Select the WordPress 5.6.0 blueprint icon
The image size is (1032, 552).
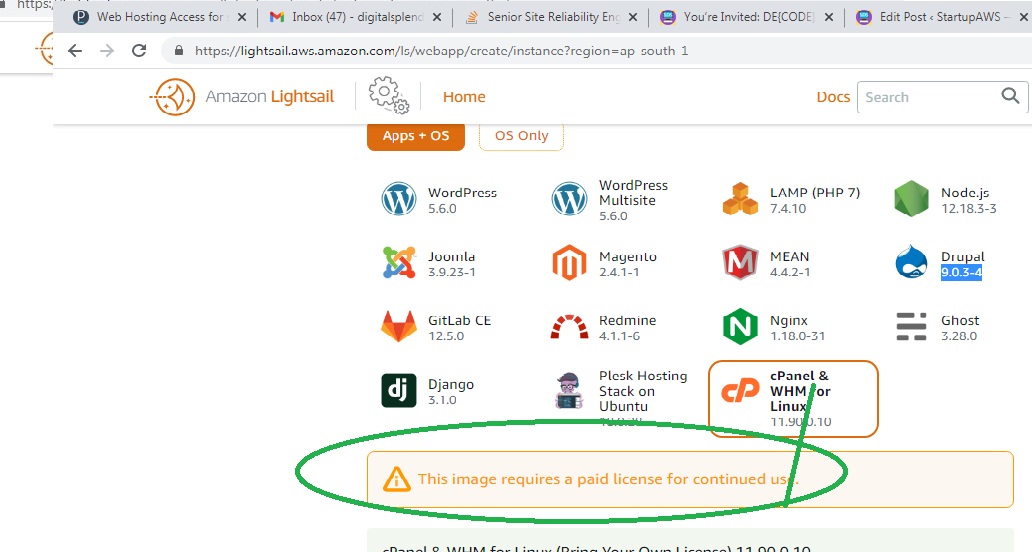pos(399,199)
